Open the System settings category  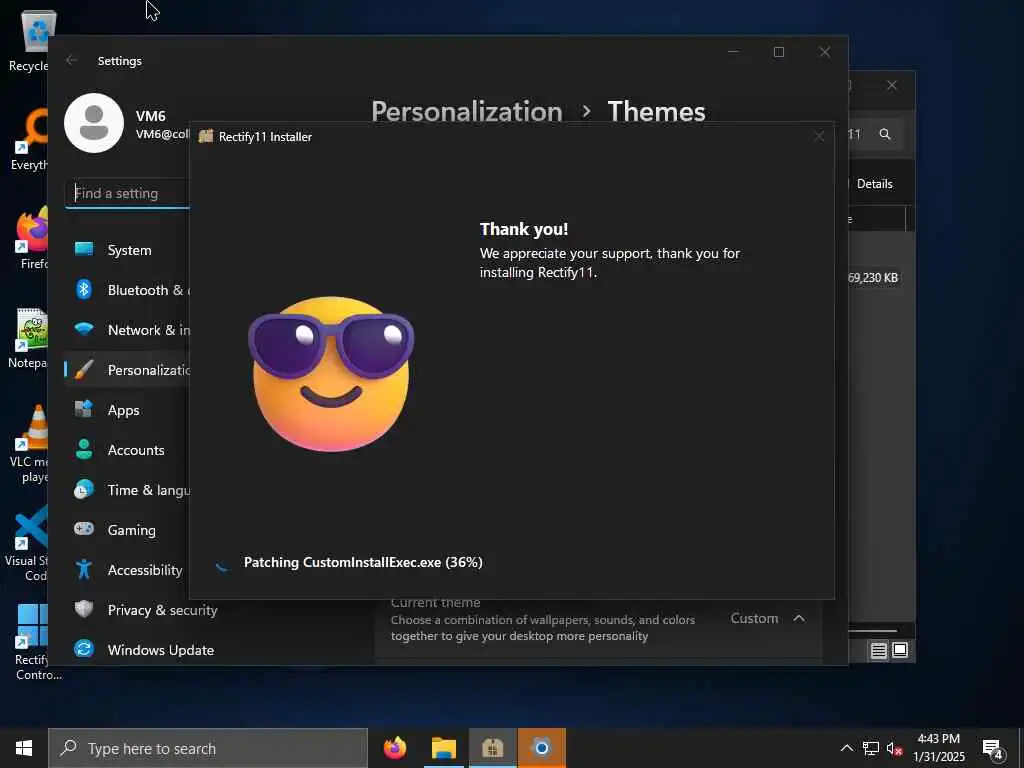pyautogui.click(x=127, y=249)
